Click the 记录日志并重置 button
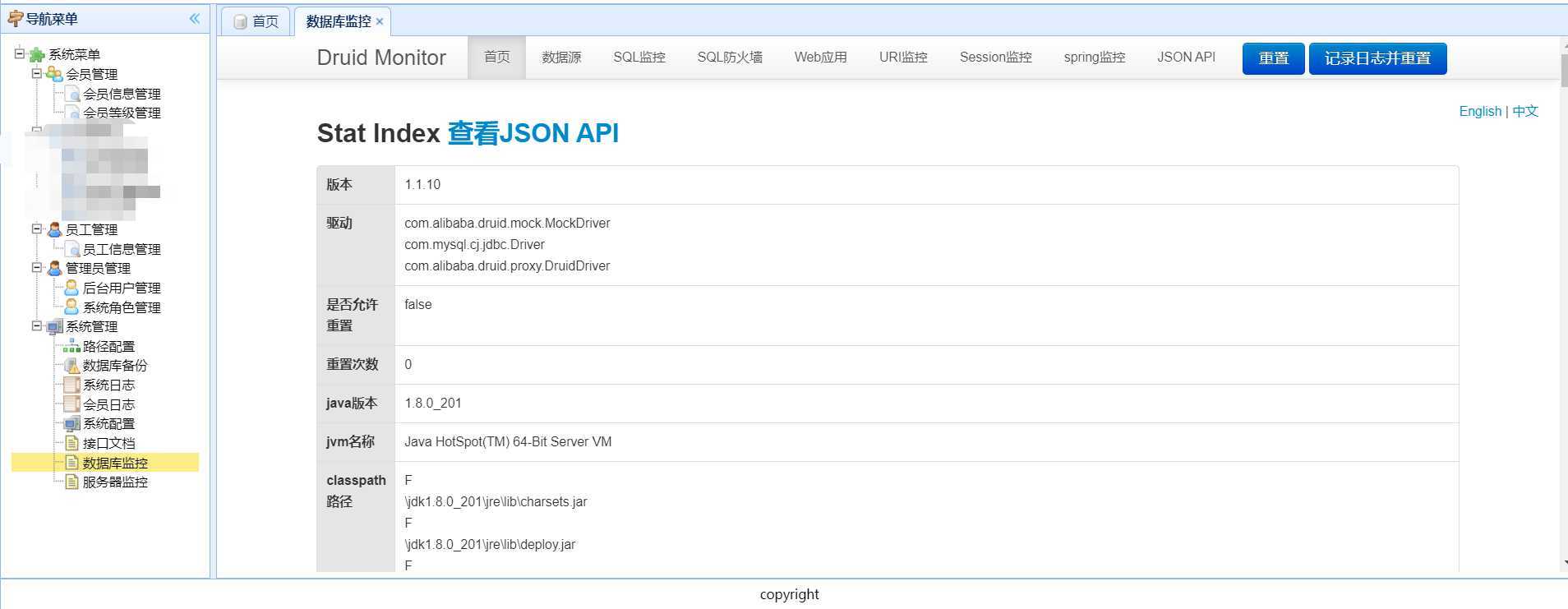Viewport: 1568px width, 609px height. pyautogui.click(x=1377, y=58)
